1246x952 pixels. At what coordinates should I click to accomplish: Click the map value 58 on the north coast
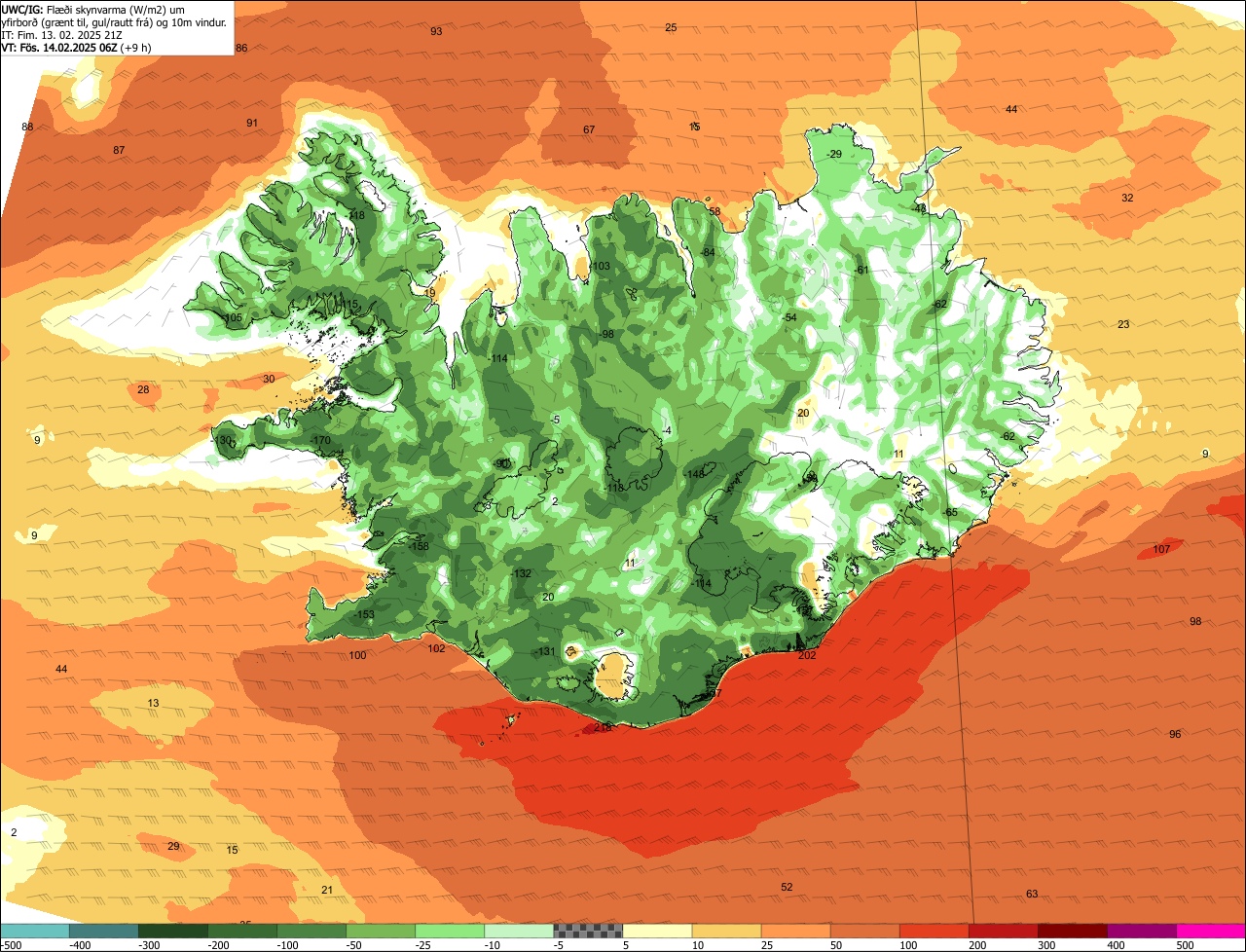tap(715, 211)
